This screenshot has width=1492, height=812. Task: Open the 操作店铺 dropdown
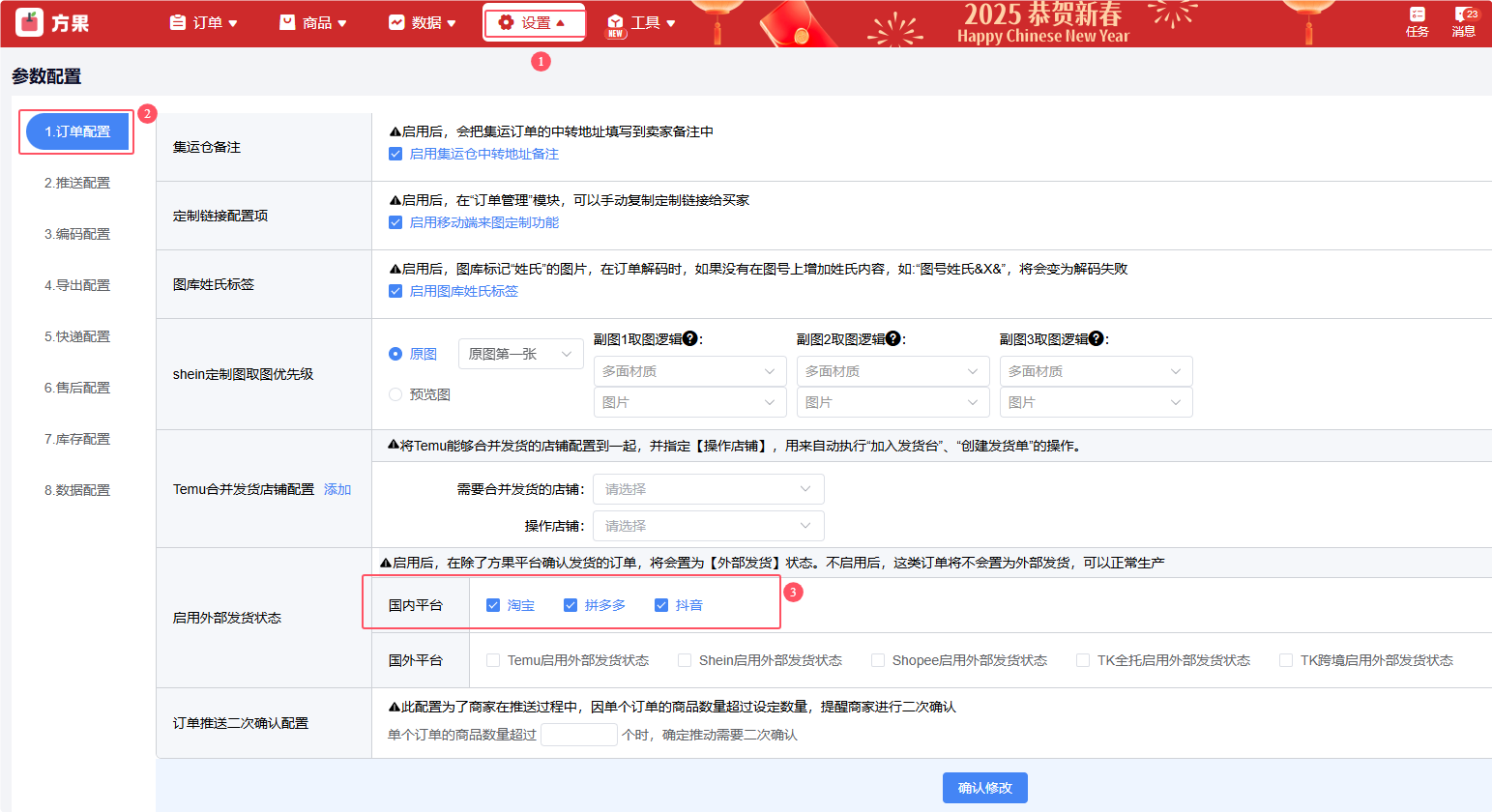708,526
